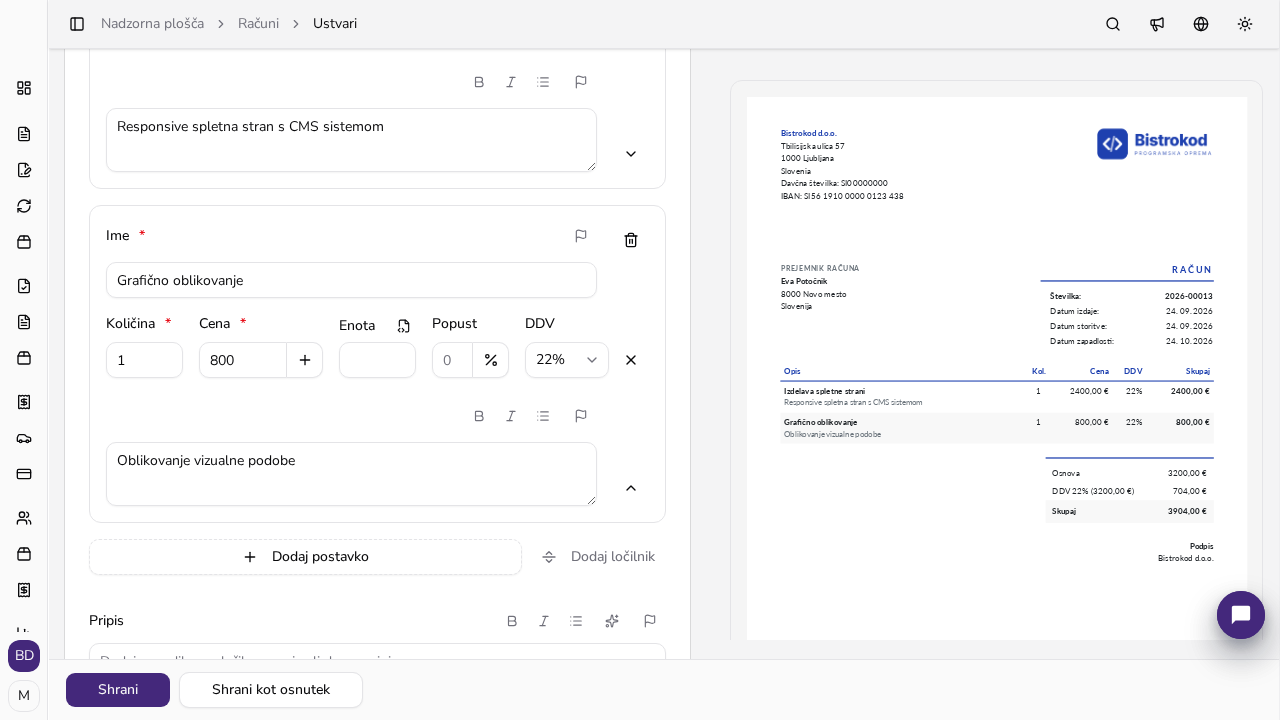Toggle the sidebar panel icon
This screenshot has height=720, width=1280.
click(77, 24)
